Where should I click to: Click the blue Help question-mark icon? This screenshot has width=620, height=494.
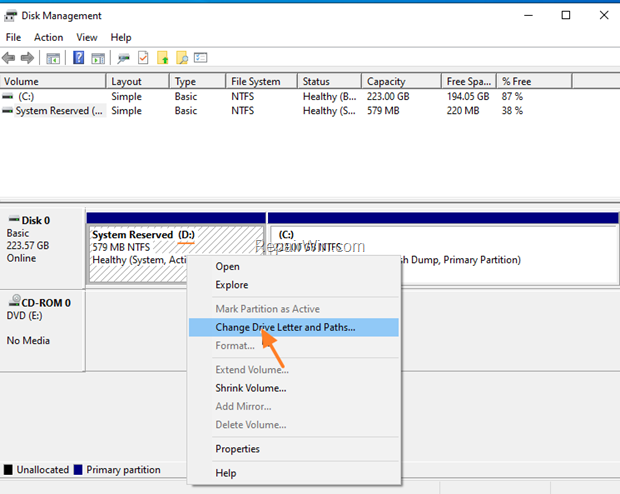coord(79,58)
